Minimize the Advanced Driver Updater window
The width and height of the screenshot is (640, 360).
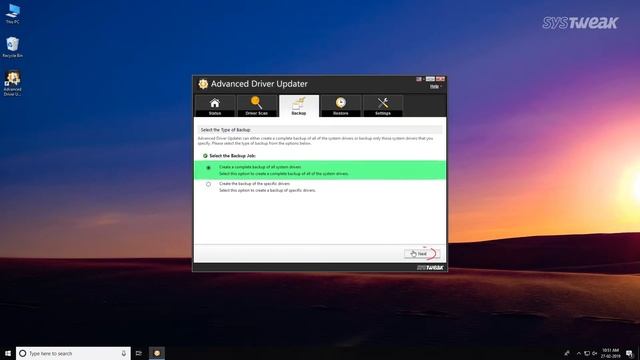click(x=430, y=79)
